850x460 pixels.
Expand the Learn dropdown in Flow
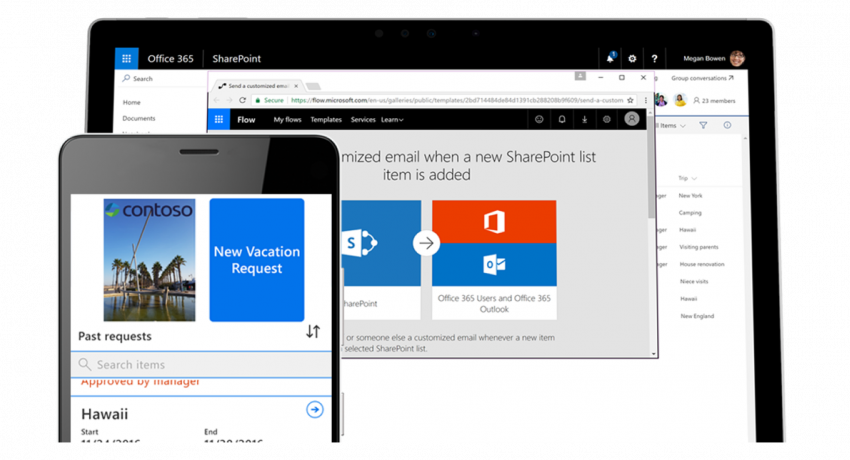tap(392, 120)
